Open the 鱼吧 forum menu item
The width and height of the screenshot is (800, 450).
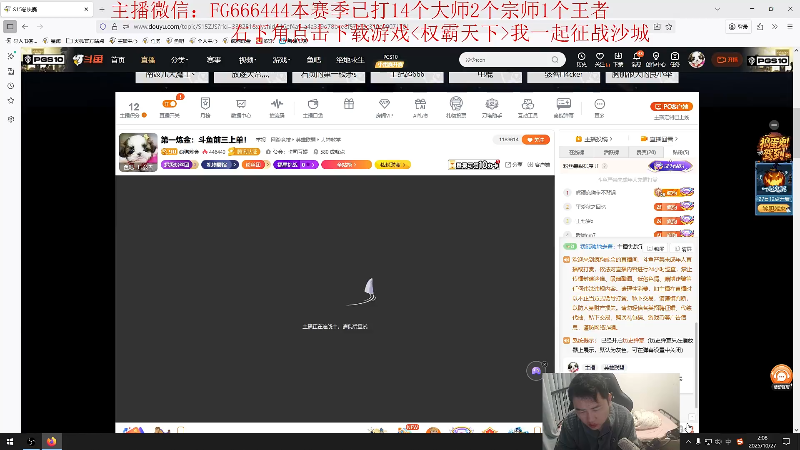[x=313, y=60]
